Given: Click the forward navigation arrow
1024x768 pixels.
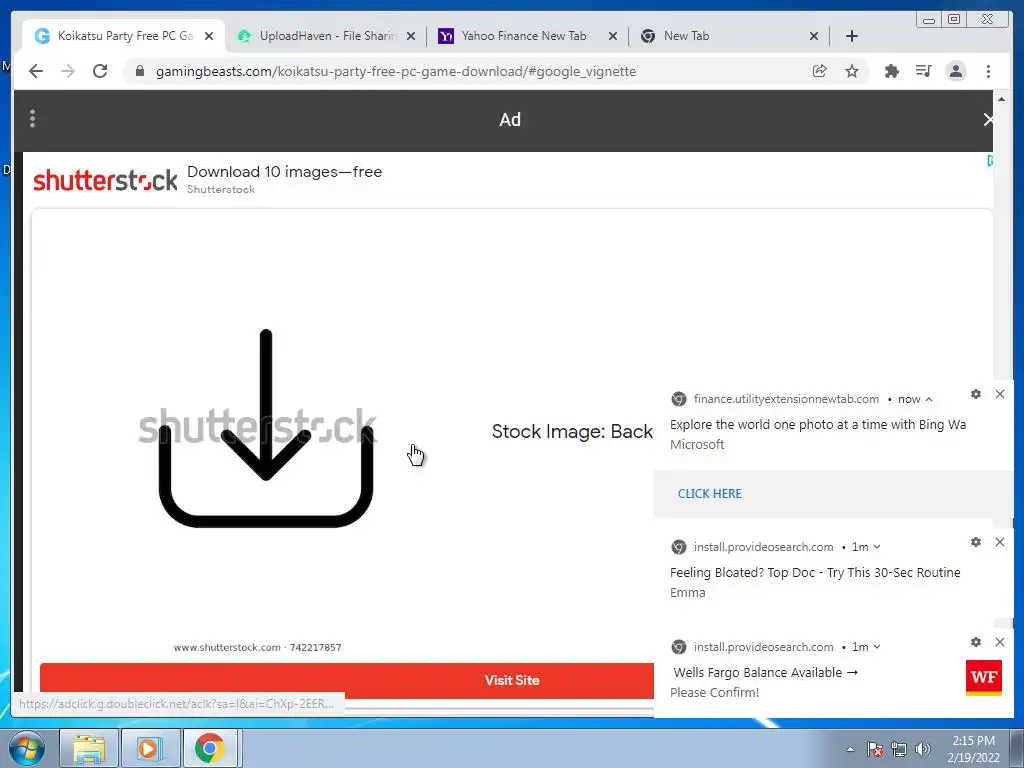Looking at the screenshot, I should tap(68, 71).
